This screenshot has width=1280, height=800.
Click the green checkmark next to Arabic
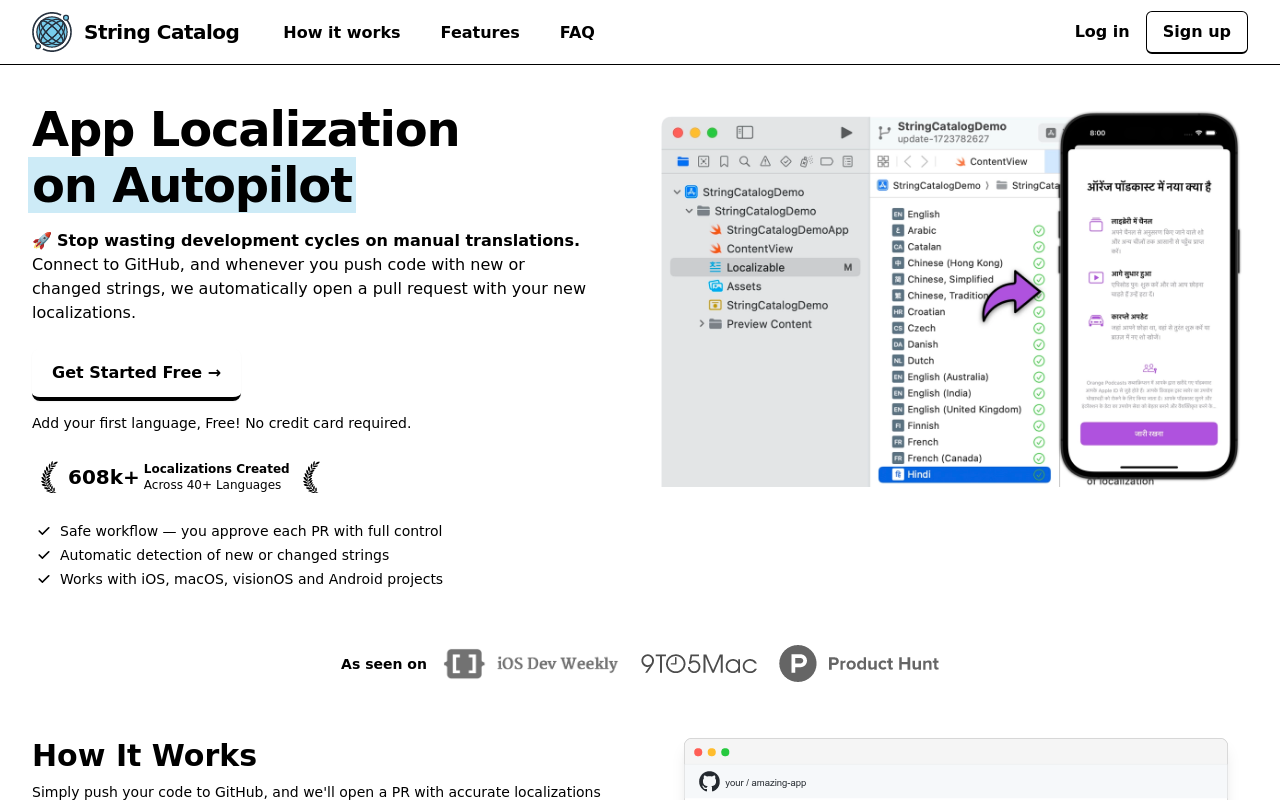point(1039,231)
